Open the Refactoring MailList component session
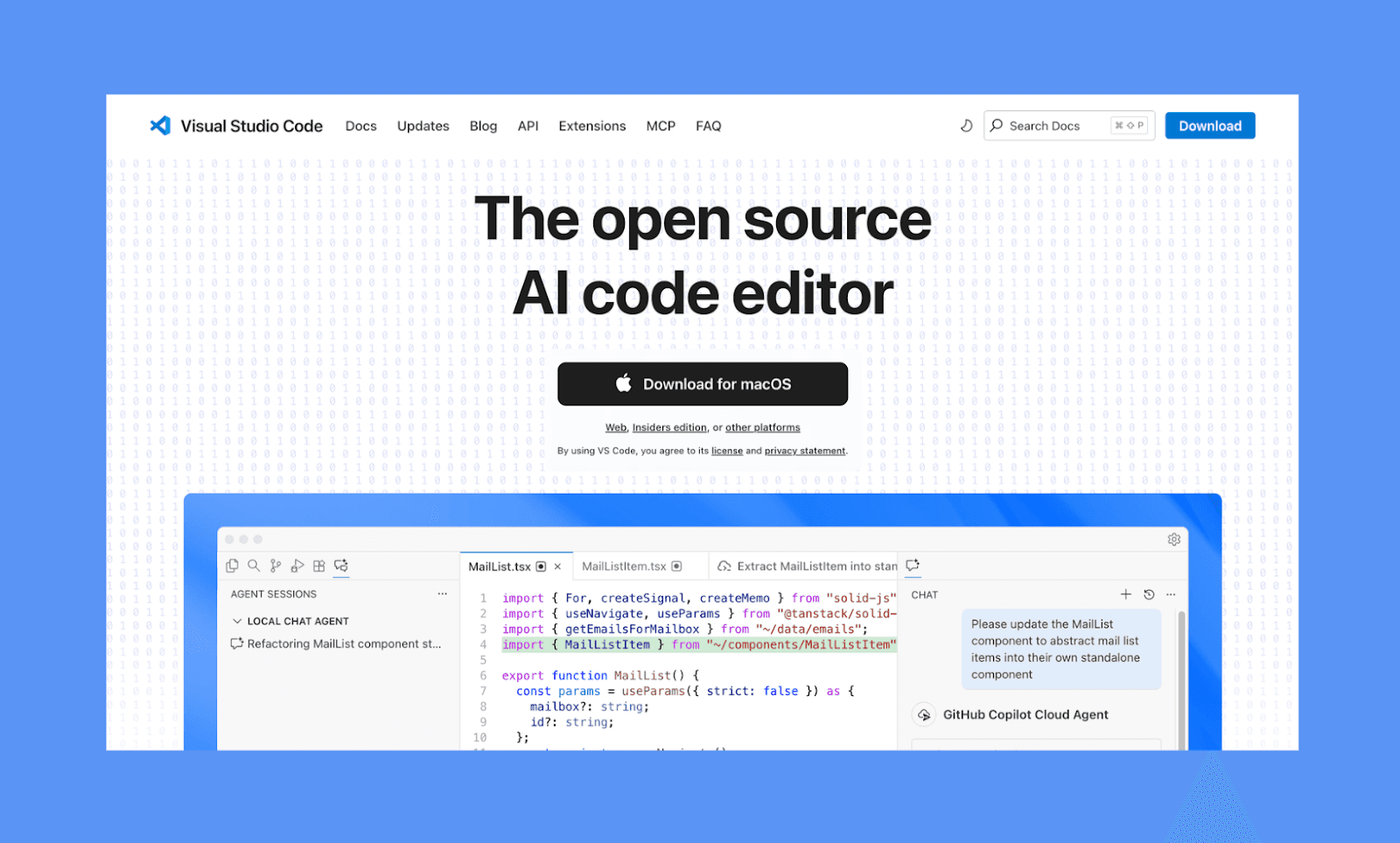 click(336, 643)
